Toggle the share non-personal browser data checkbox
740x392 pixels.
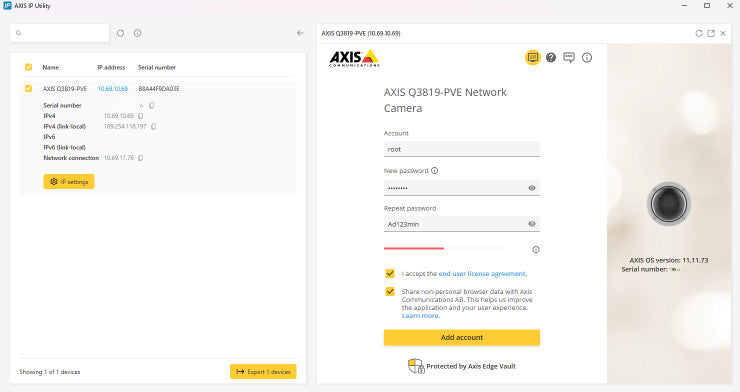(x=390, y=291)
